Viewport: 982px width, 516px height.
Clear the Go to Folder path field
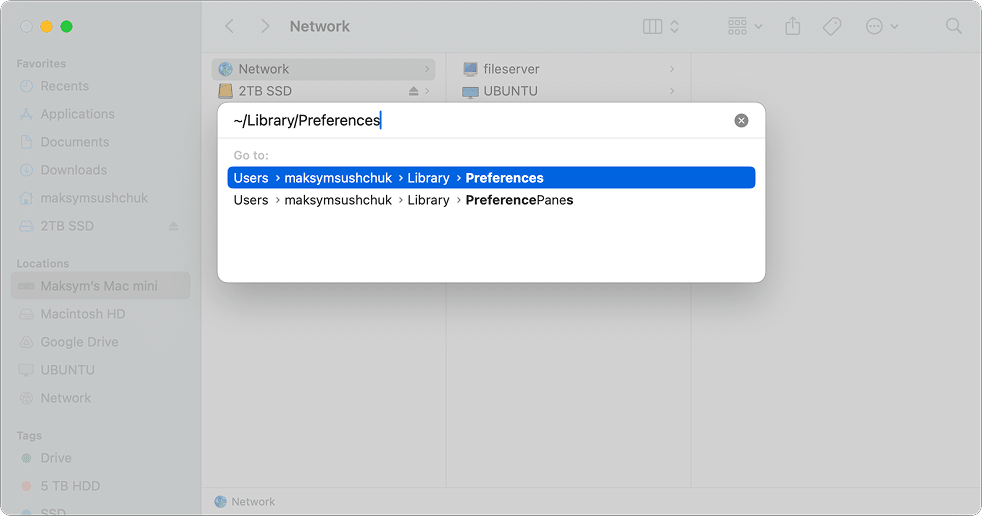(x=741, y=120)
